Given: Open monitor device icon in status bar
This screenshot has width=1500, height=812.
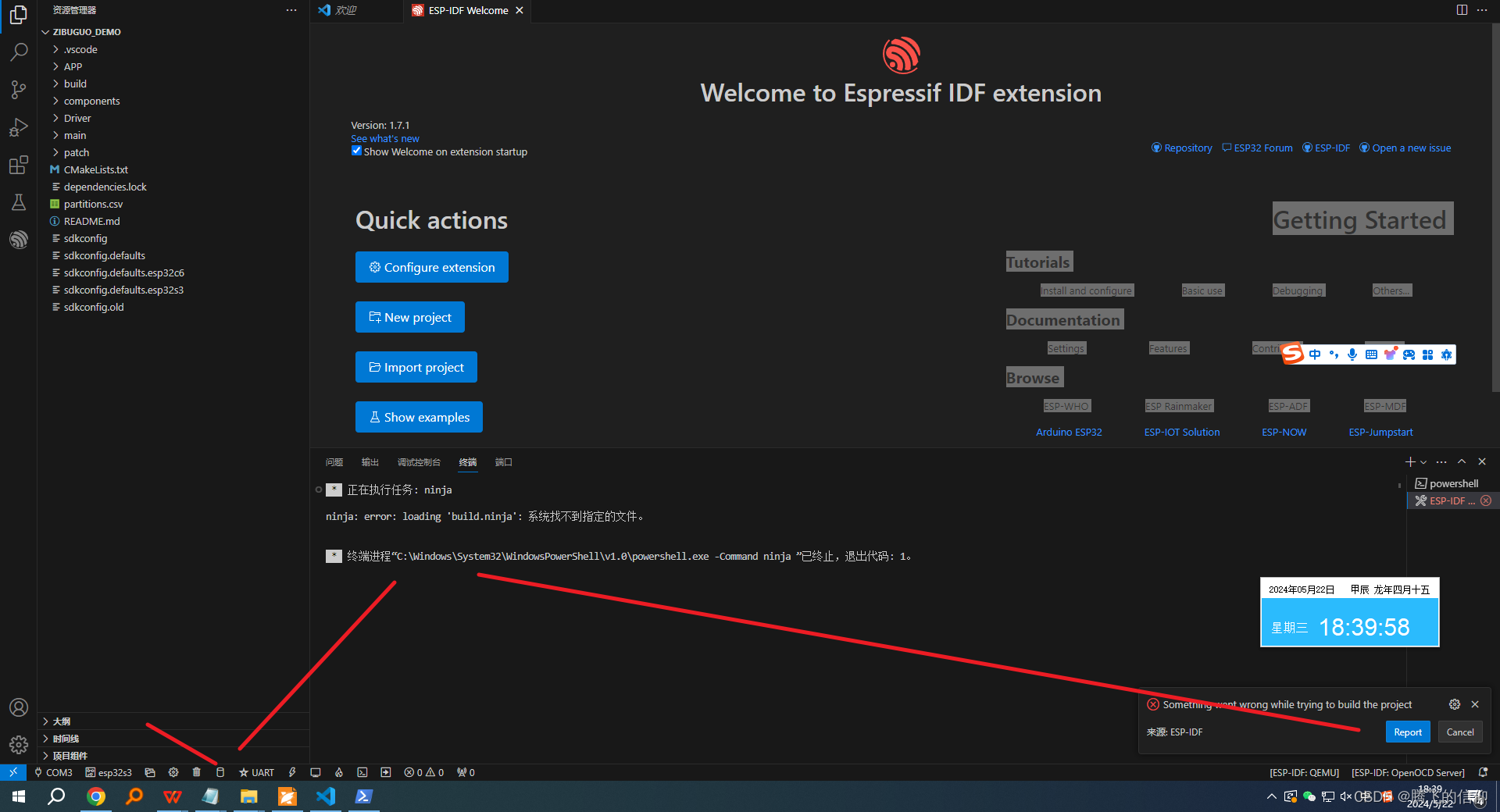Looking at the screenshot, I should coord(316,772).
